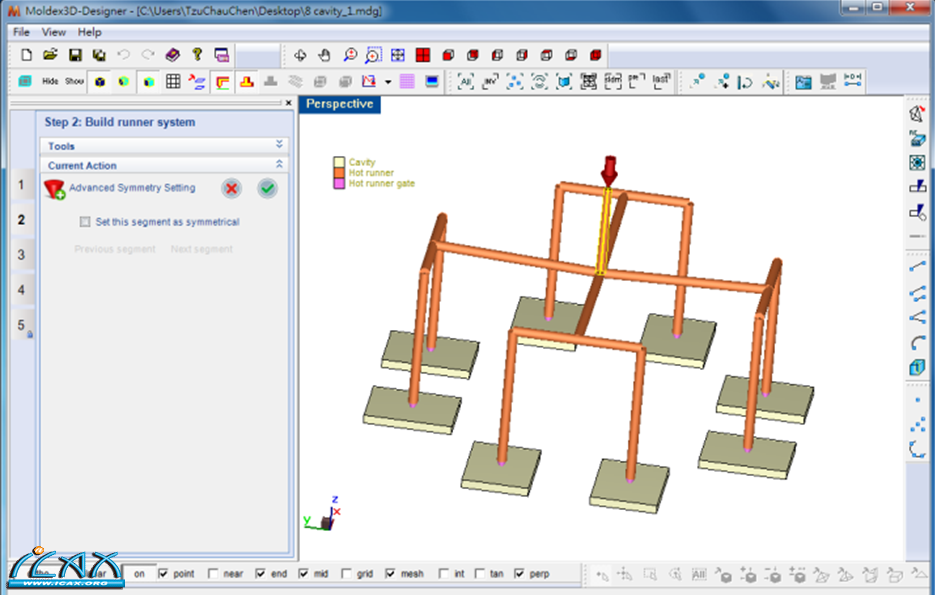
Task: Go to step 3 in the sidebar
Action: click(21, 255)
